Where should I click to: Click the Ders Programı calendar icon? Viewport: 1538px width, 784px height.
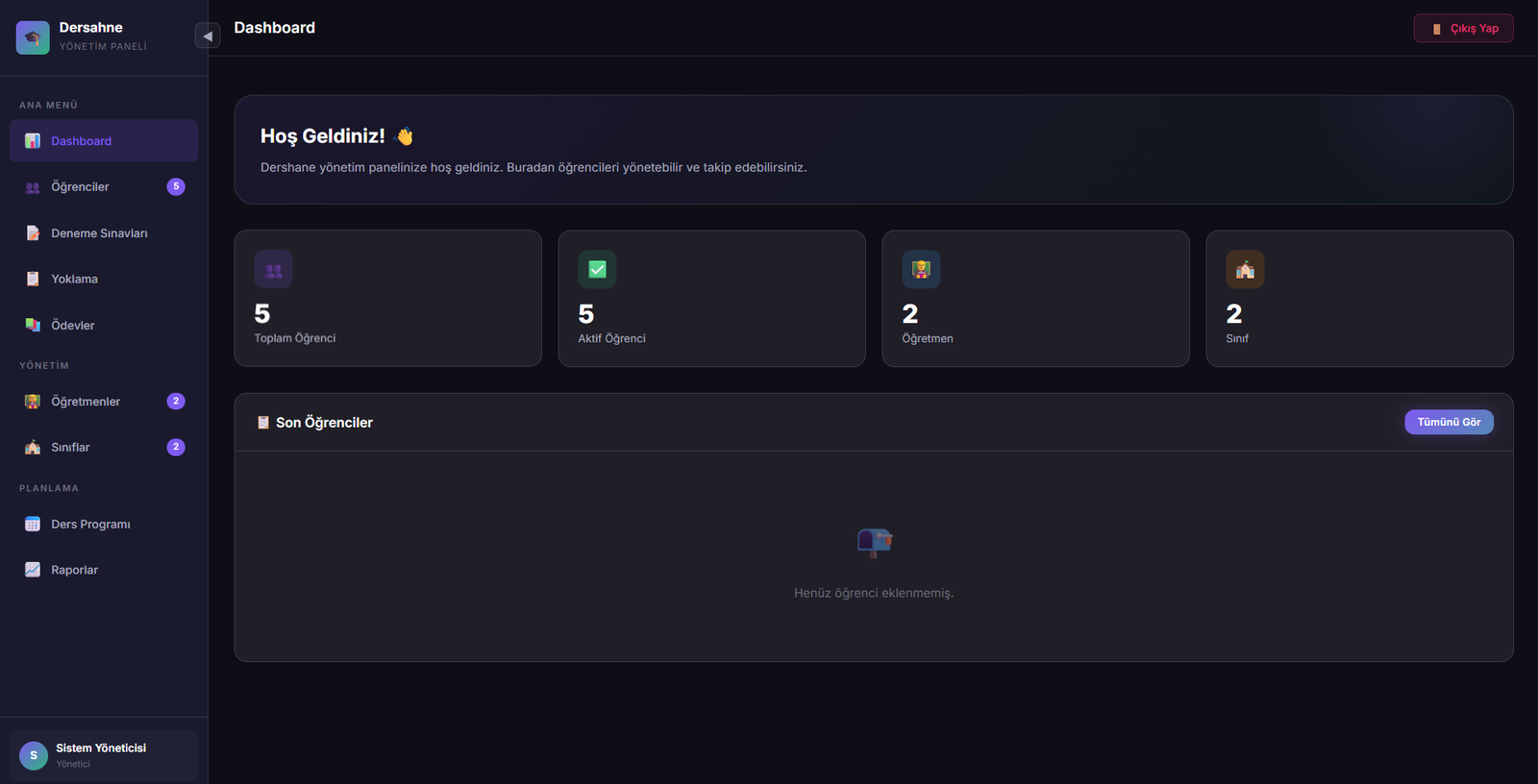click(33, 525)
